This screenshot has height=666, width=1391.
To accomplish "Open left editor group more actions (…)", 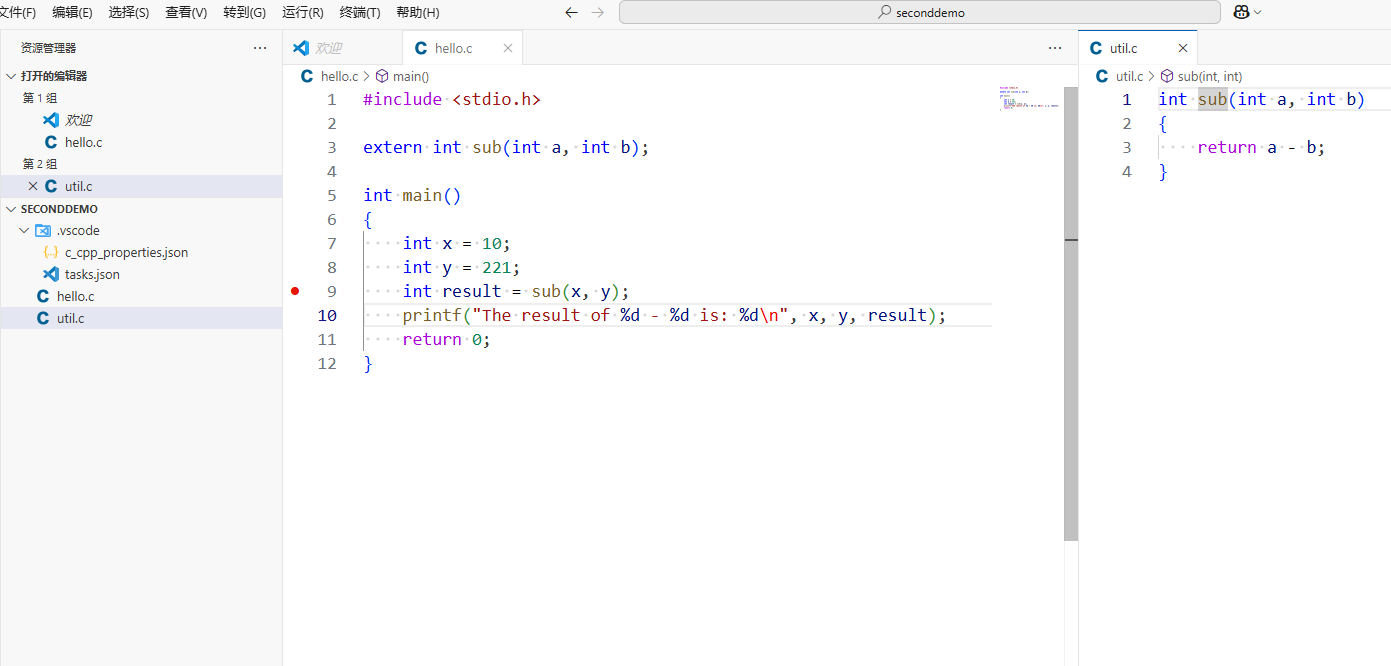I will pyautogui.click(x=1055, y=48).
